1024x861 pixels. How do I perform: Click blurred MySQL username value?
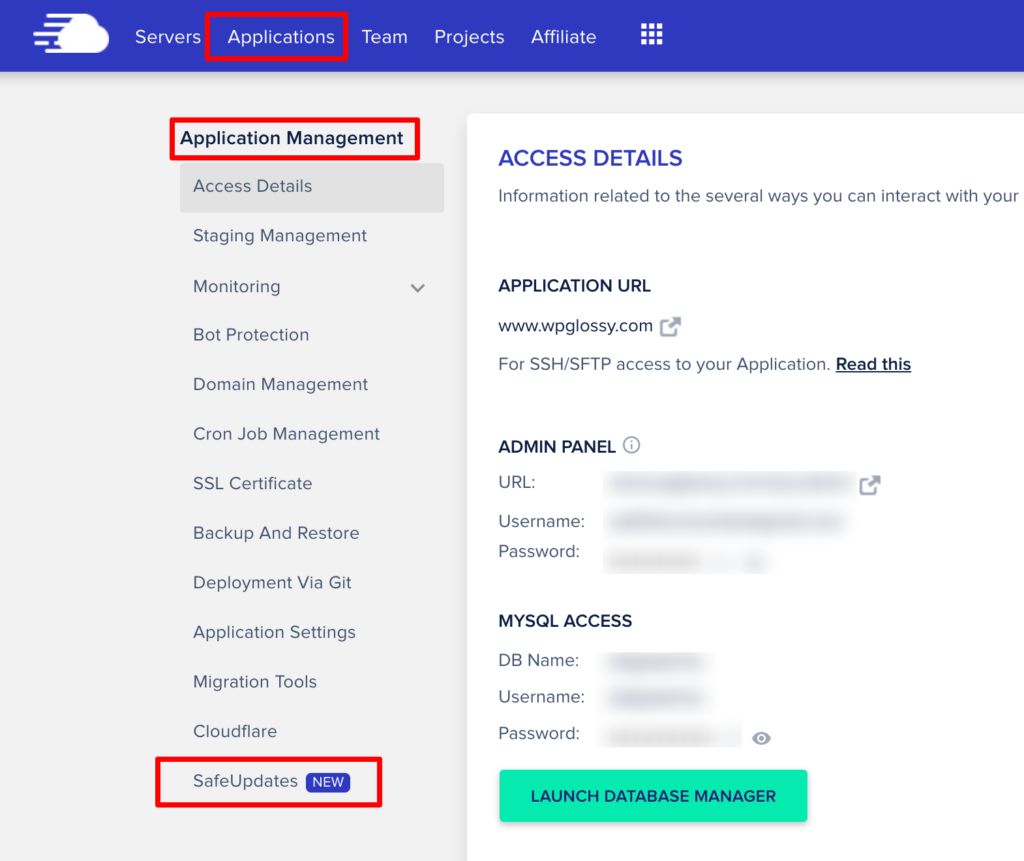click(x=656, y=698)
